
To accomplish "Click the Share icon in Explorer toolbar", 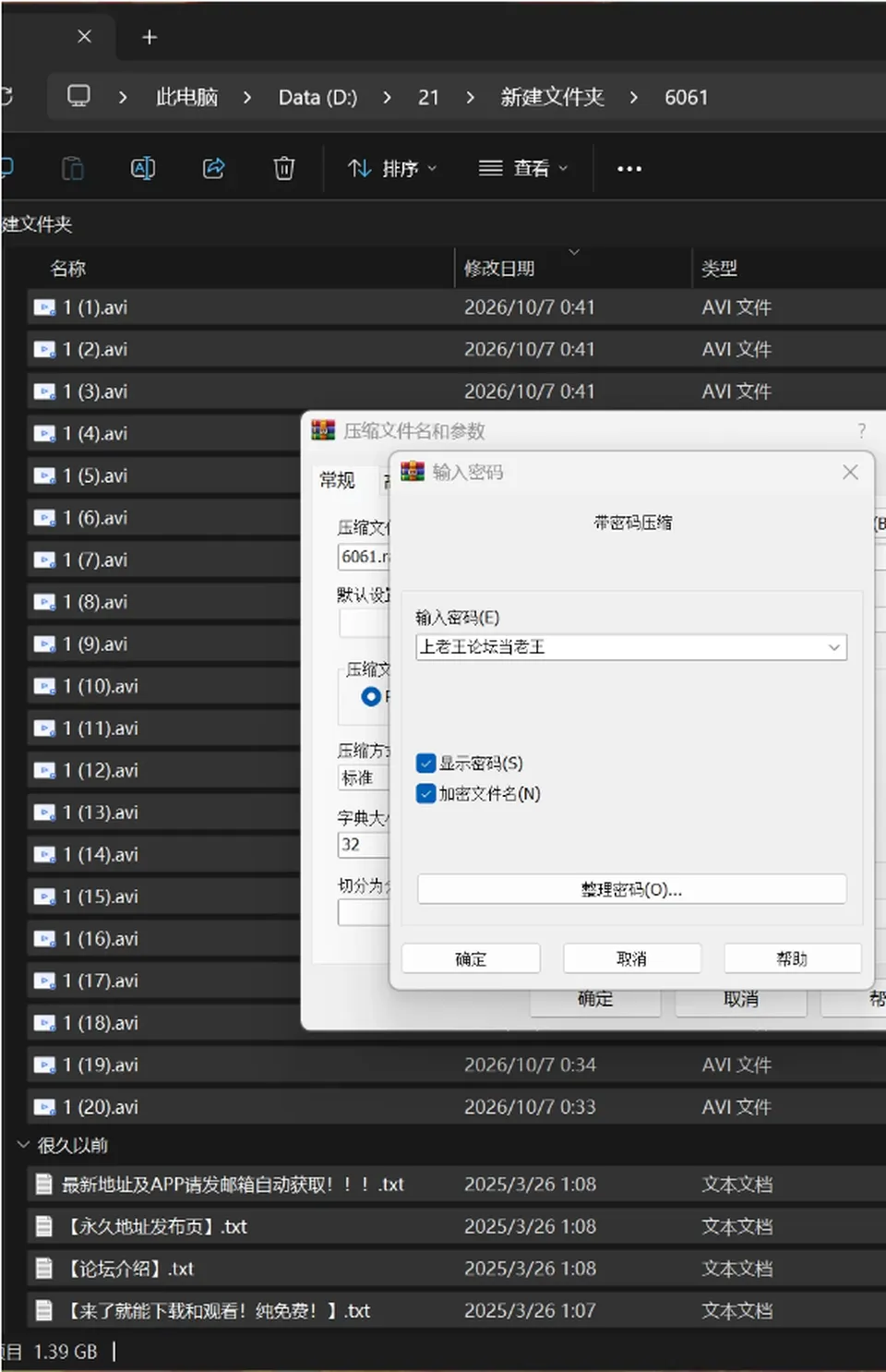I will pyautogui.click(x=214, y=168).
